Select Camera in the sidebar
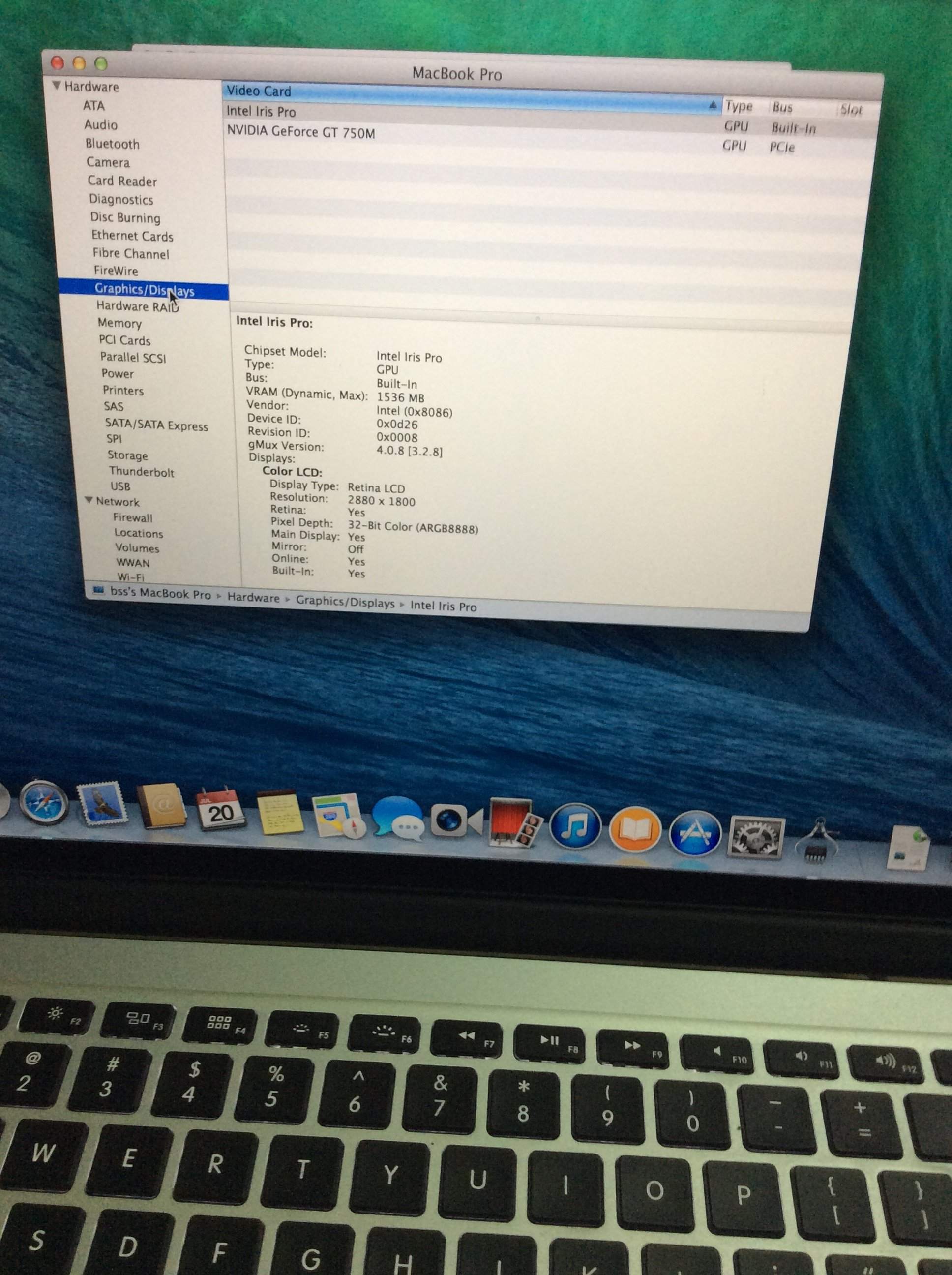Viewport: 952px width, 1275px height. point(108,162)
